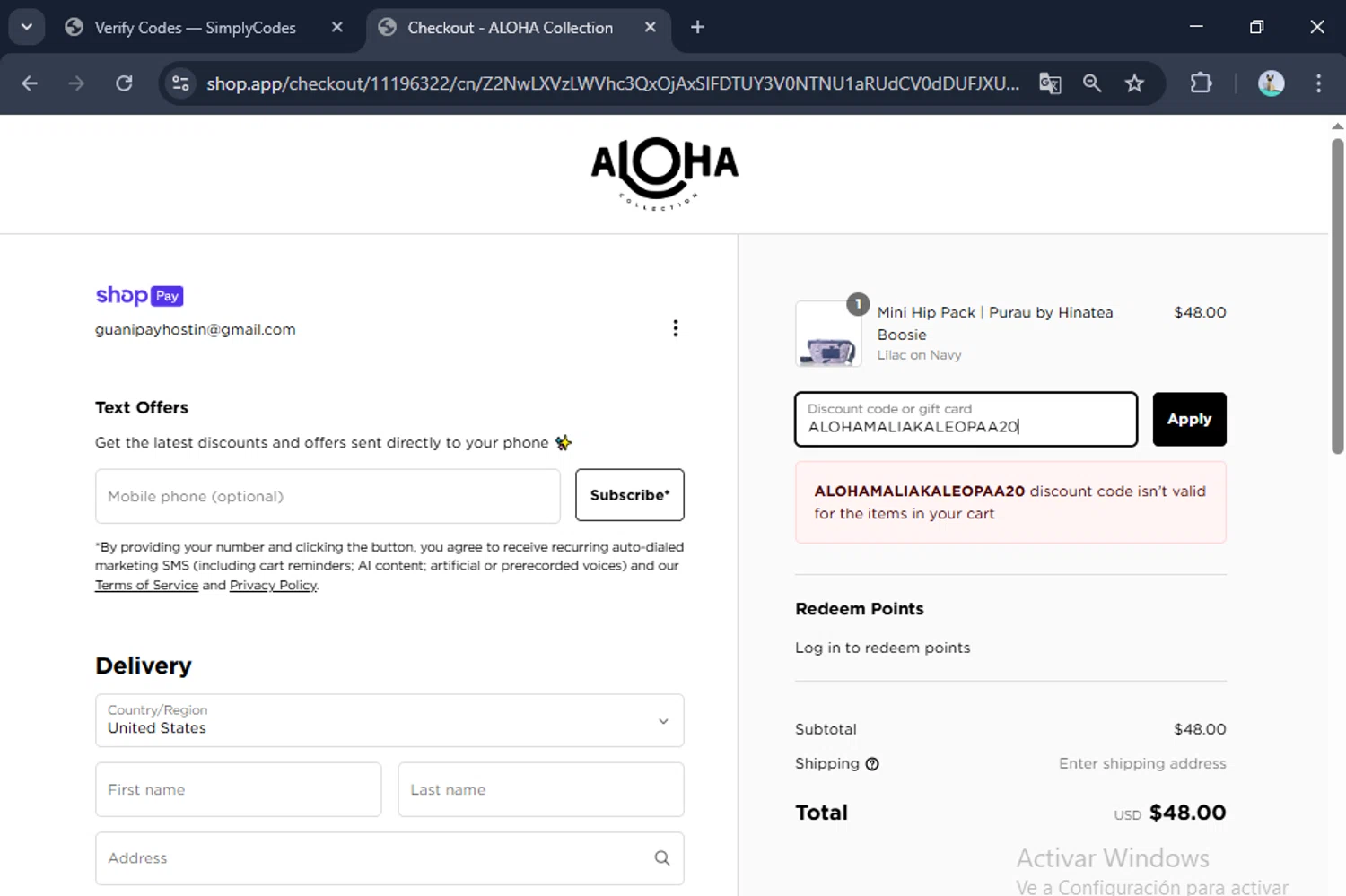Expand the Country/Region dropdown
Screen dimensions: 1346x896
click(x=389, y=720)
